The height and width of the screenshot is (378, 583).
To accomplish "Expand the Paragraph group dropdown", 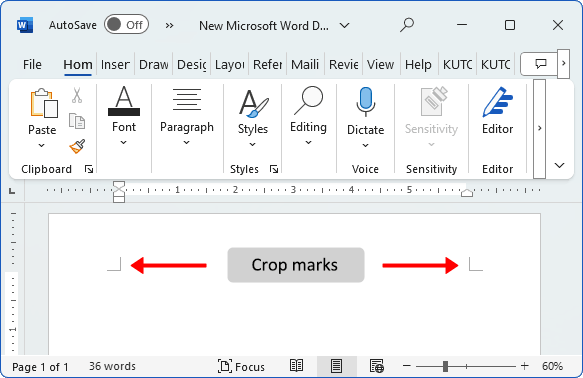I will (187, 142).
